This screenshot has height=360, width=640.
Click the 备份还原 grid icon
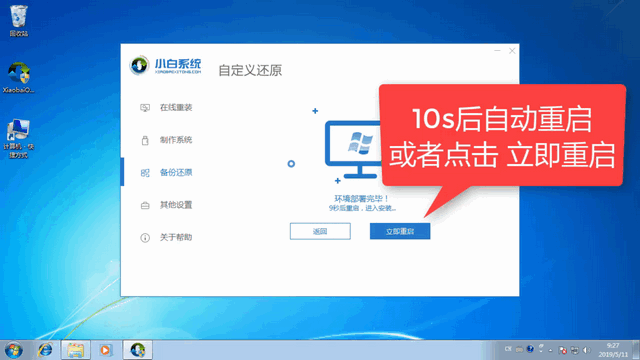click(145, 173)
